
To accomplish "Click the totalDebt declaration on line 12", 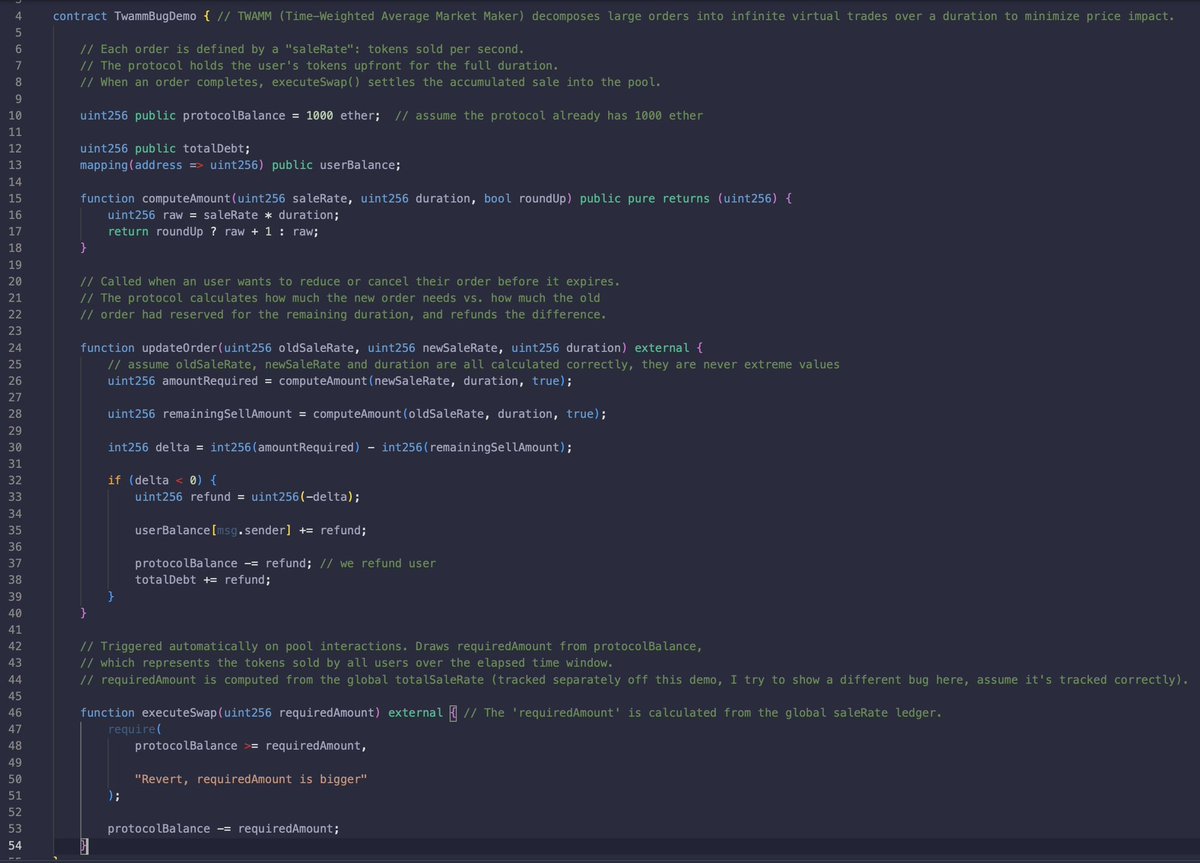I will (x=164, y=149).
